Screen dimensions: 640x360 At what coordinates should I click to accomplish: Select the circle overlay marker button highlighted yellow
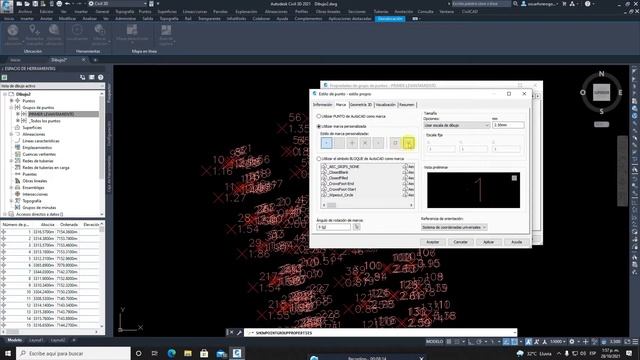coord(409,143)
